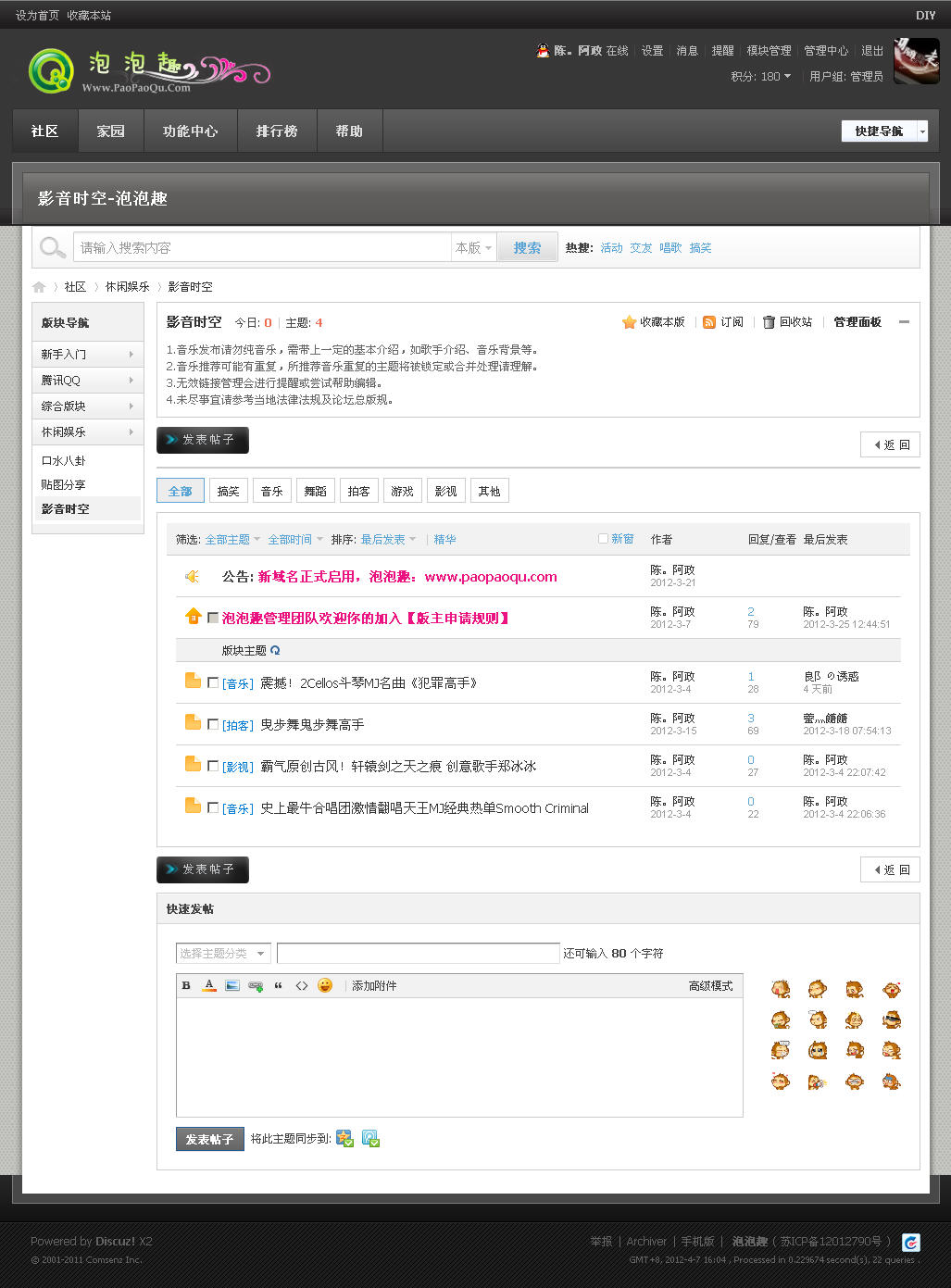Select the 音乐 category tab
The width and height of the screenshot is (951, 1288).
[271, 491]
